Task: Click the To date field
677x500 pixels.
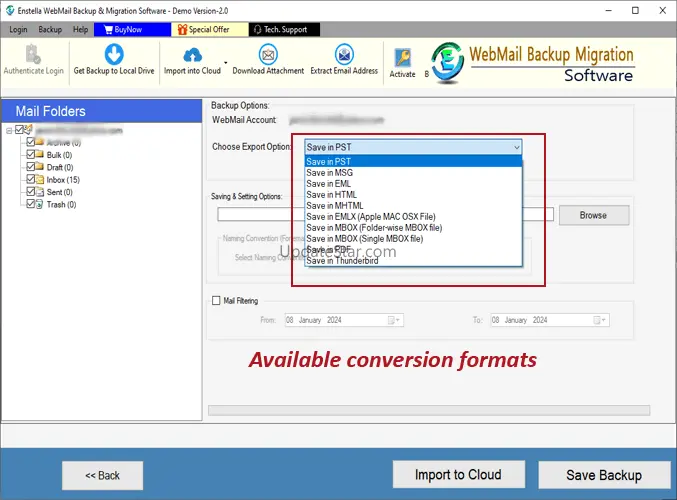Action: (x=550, y=320)
